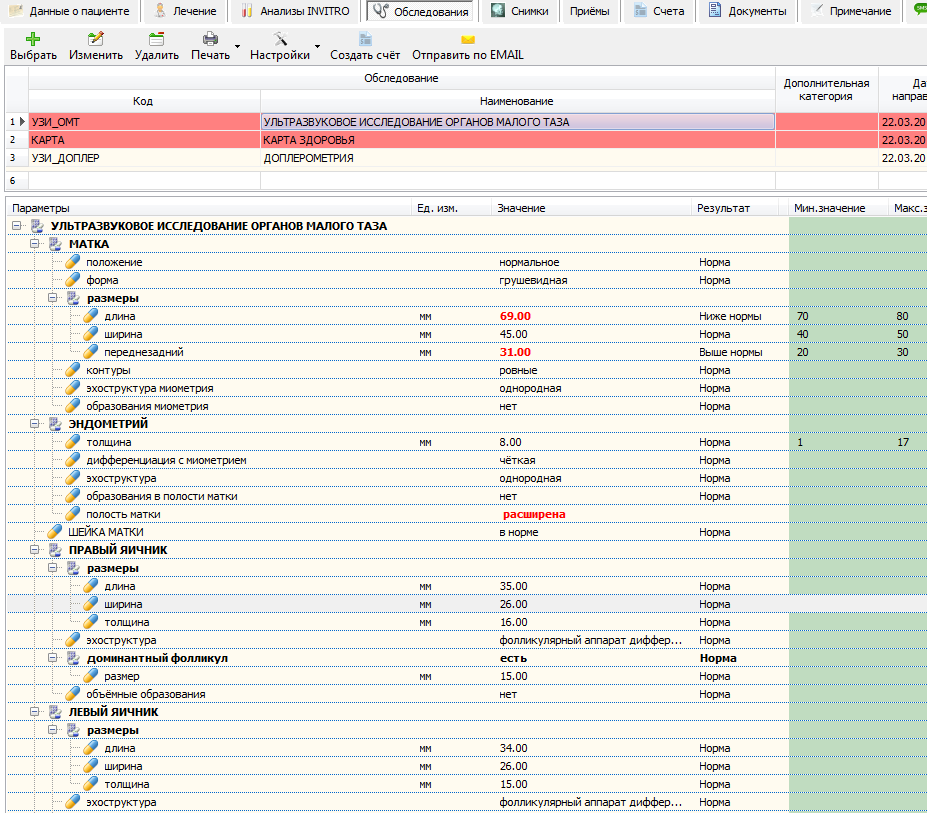Image resolution: width=927 pixels, height=813 pixels.
Task: Click pill icon next to ШЕЙКА МАТКИ
Action: 55,532
